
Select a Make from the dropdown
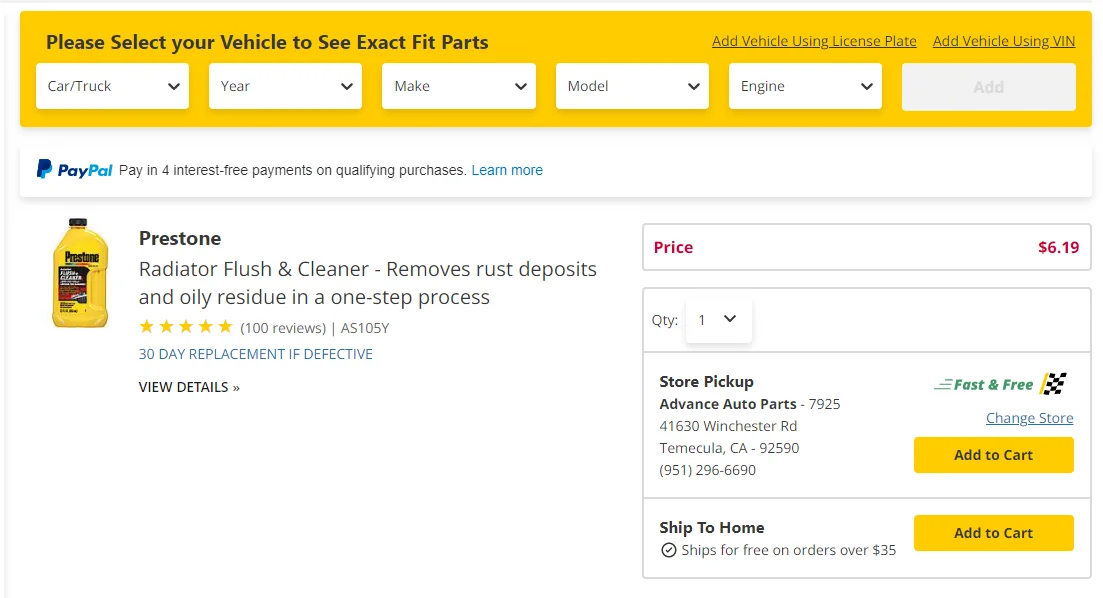click(459, 86)
